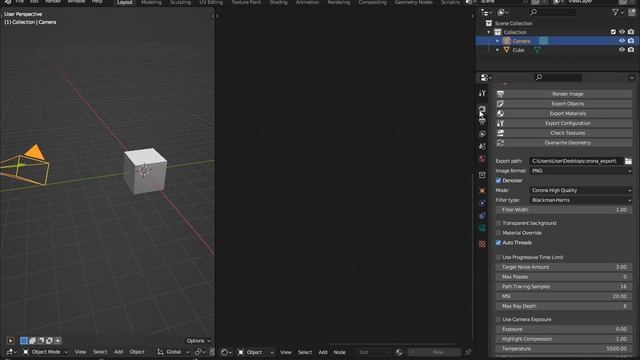Click the Check Textures button
The height and width of the screenshot is (360, 640).
tap(564, 133)
